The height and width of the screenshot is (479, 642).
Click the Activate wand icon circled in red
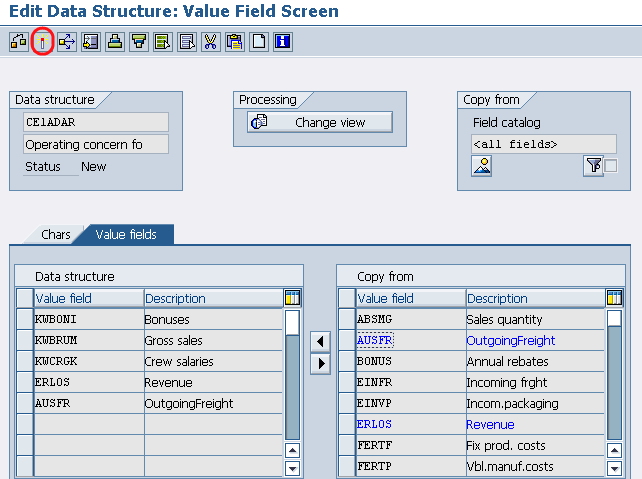tap(42, 41)
